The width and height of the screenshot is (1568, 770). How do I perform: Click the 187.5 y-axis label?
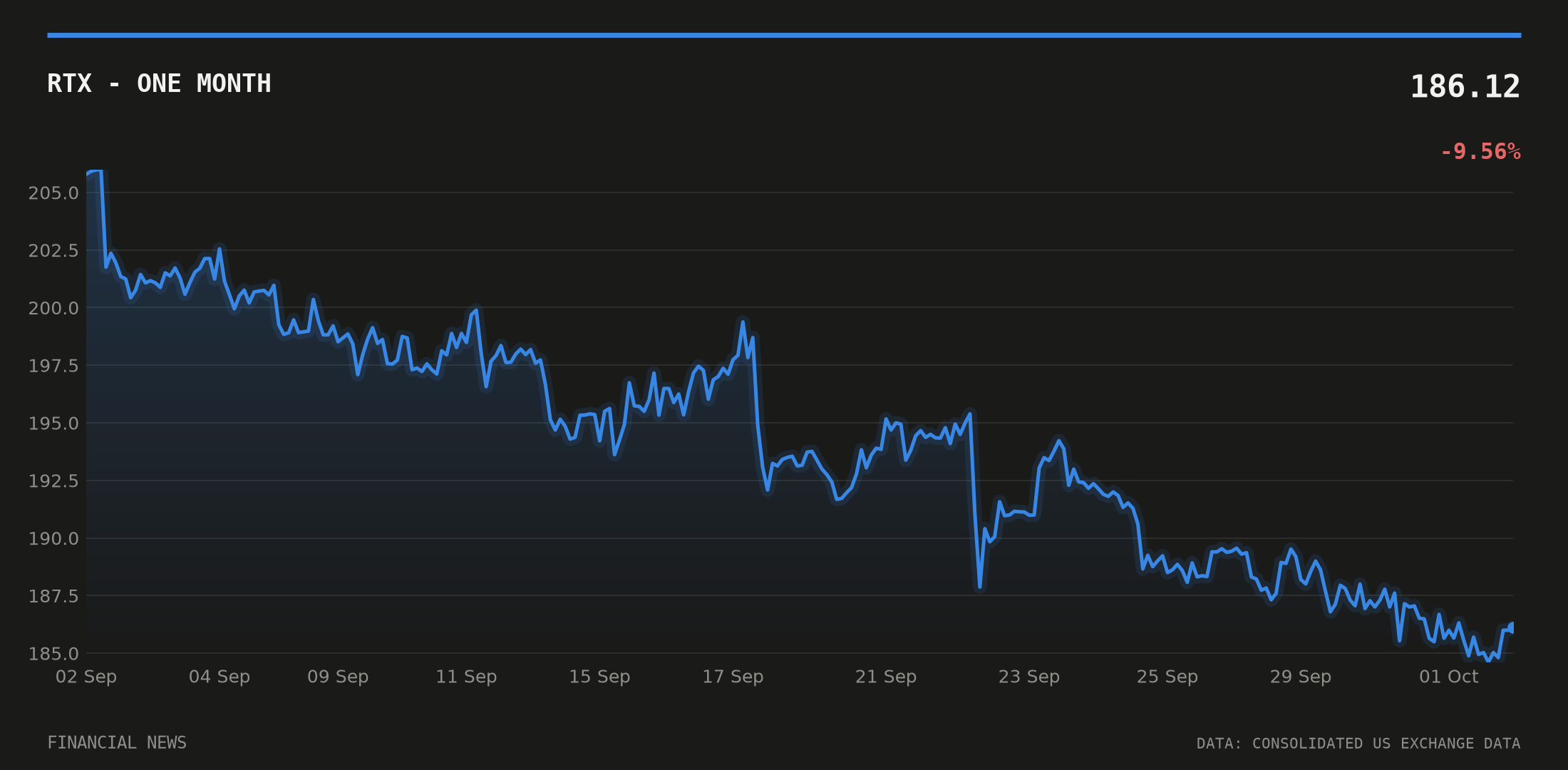pyautogui.click(x=53, y=595)
